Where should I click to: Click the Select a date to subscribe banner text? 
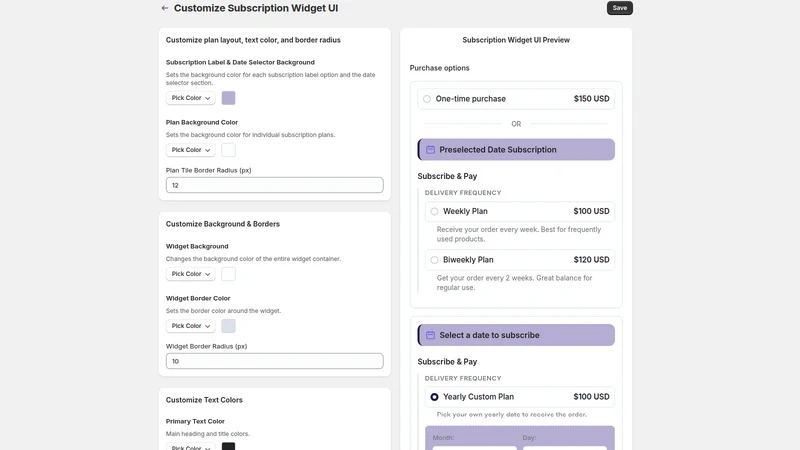tap(489, 335)
